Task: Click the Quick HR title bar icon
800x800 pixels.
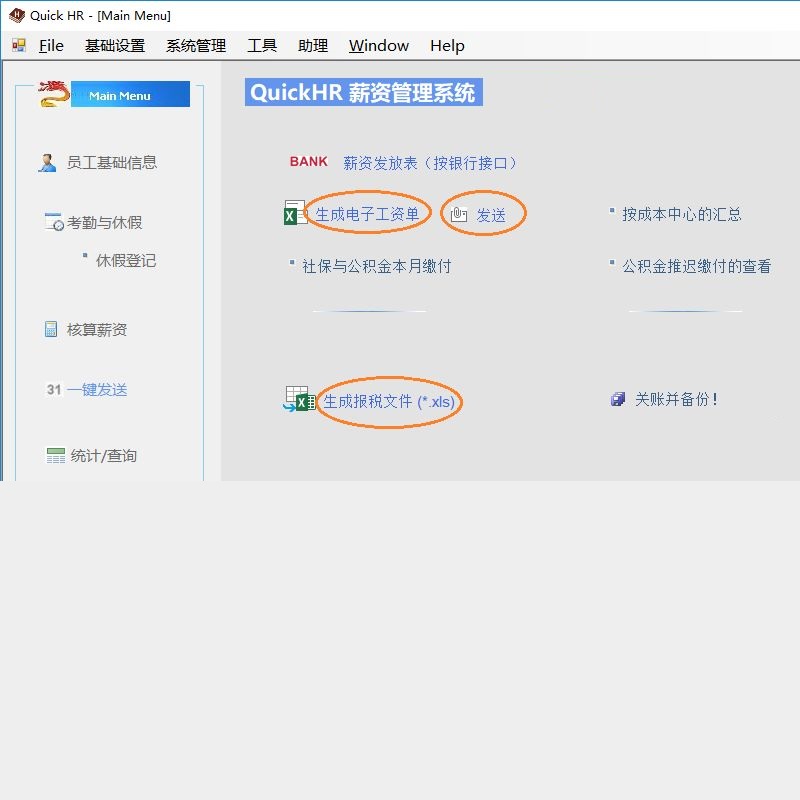Action: [17, 15]
